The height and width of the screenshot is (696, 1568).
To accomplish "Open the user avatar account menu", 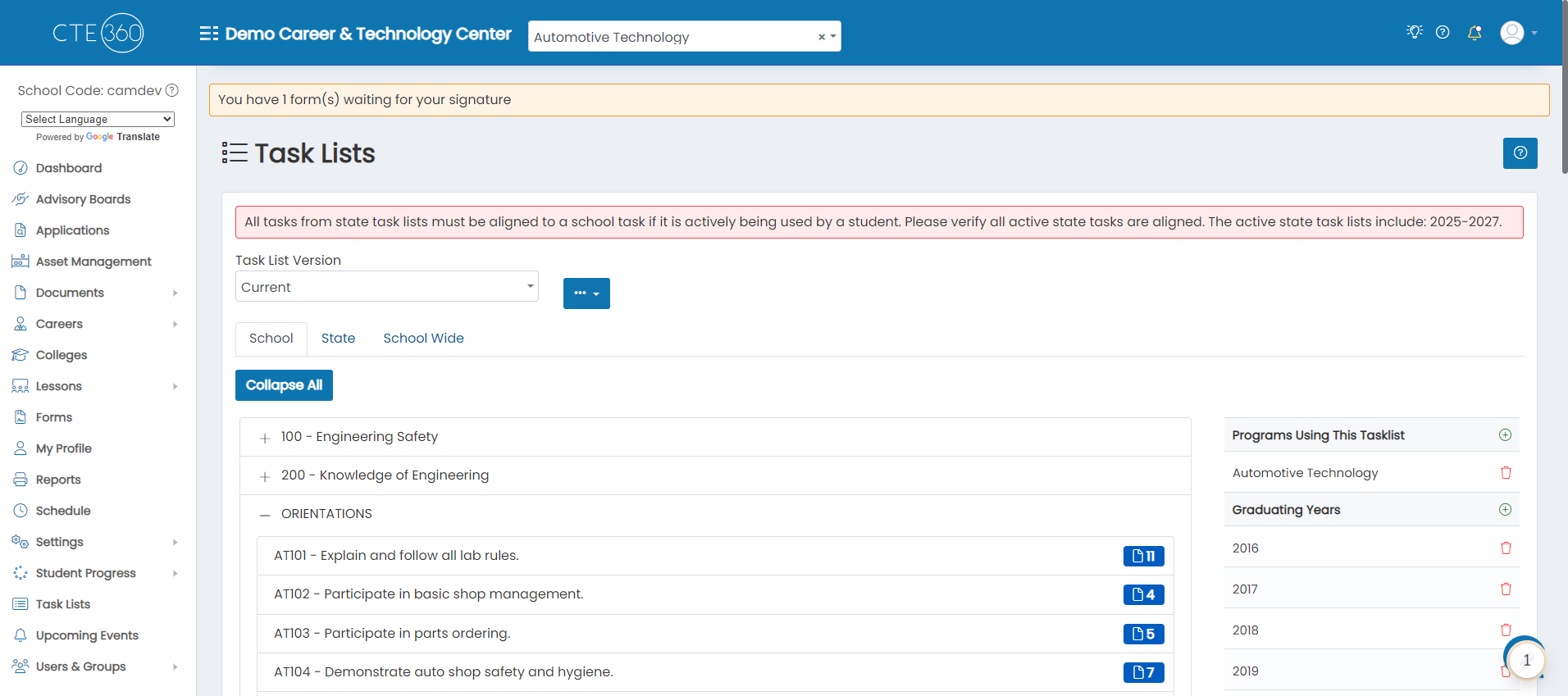I will tap(1519, 33).
